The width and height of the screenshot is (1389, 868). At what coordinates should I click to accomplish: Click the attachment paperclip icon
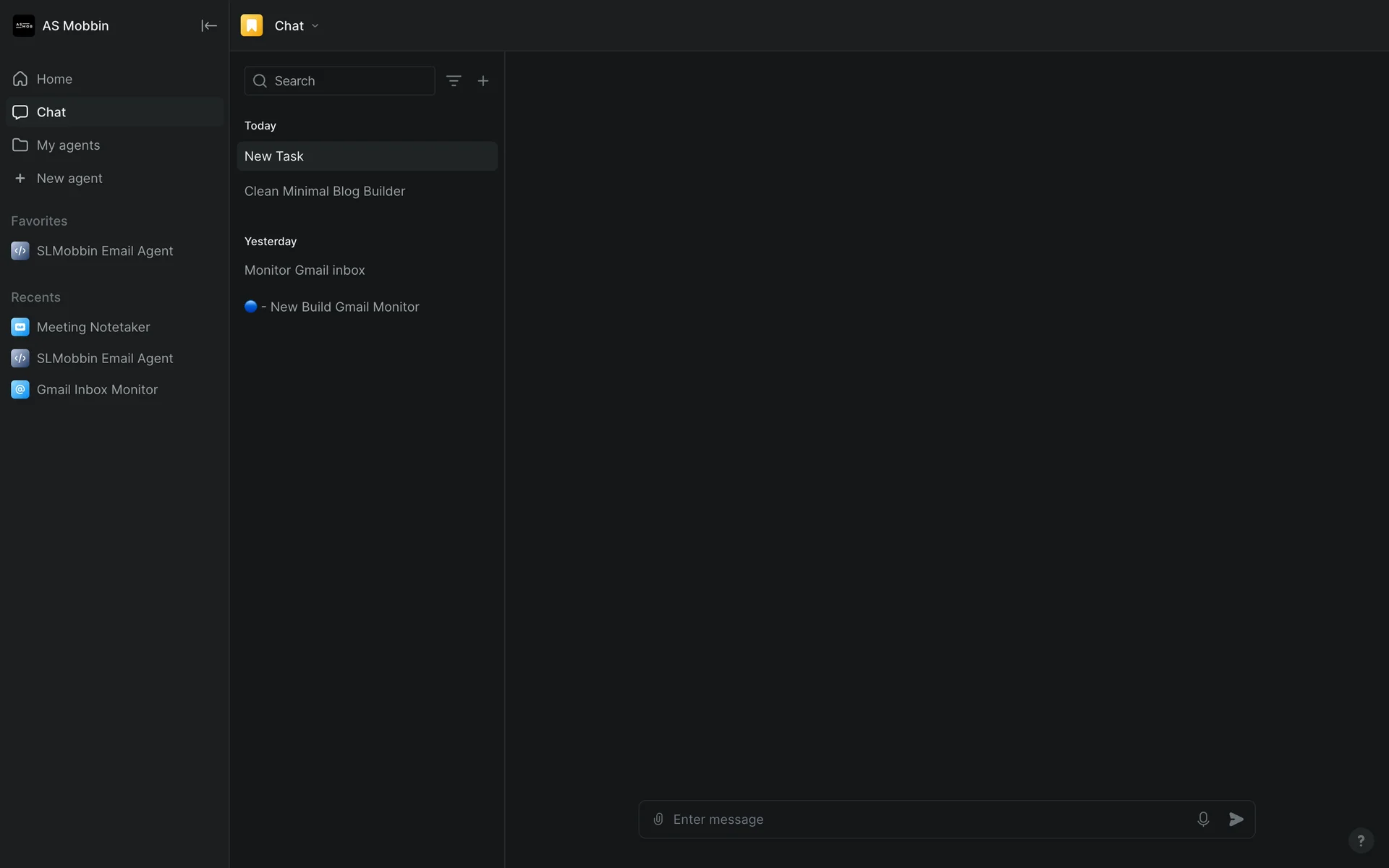click(x=658, y=819)
